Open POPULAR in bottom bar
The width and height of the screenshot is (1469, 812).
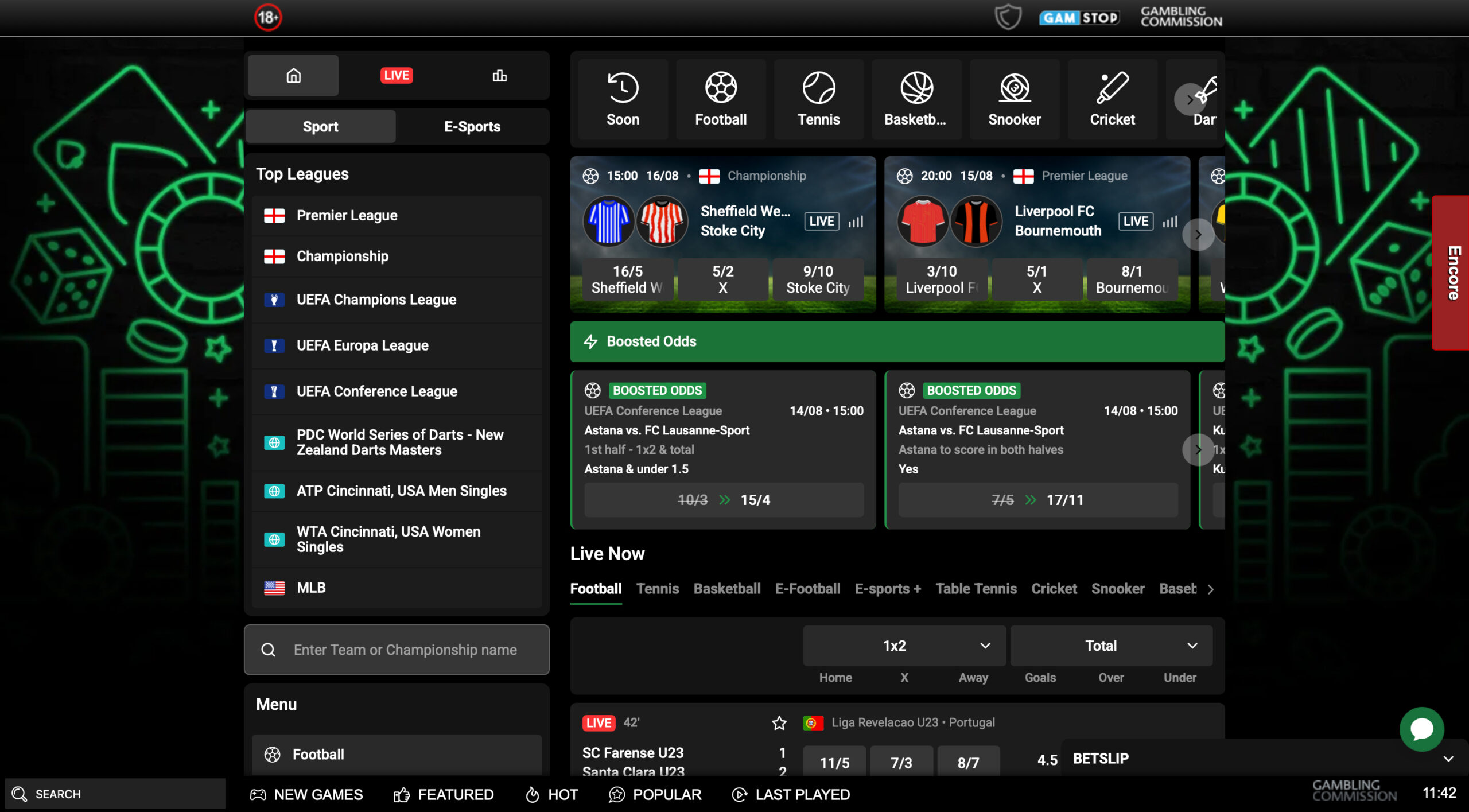(x=655, y=794)
